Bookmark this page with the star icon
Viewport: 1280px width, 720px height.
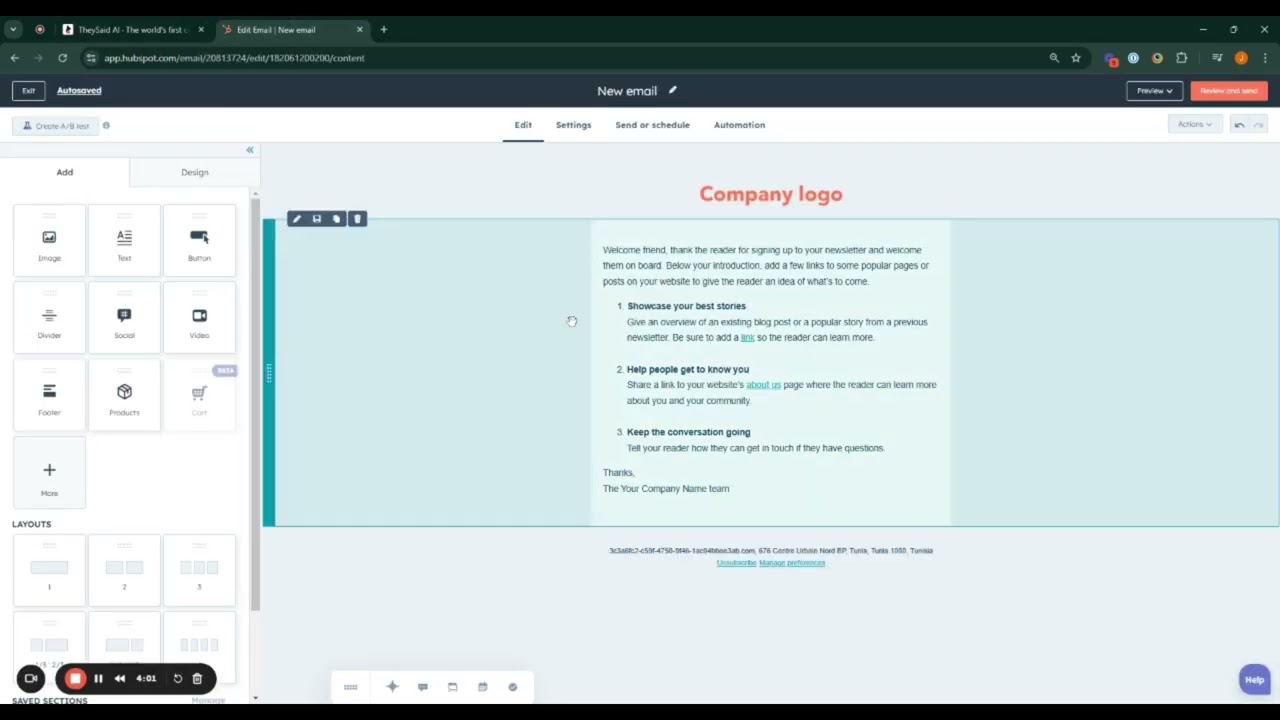(x=1076, y=58)
